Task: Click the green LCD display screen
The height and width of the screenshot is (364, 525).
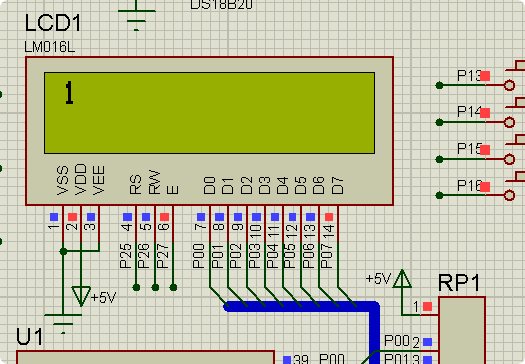Action: 209,113
